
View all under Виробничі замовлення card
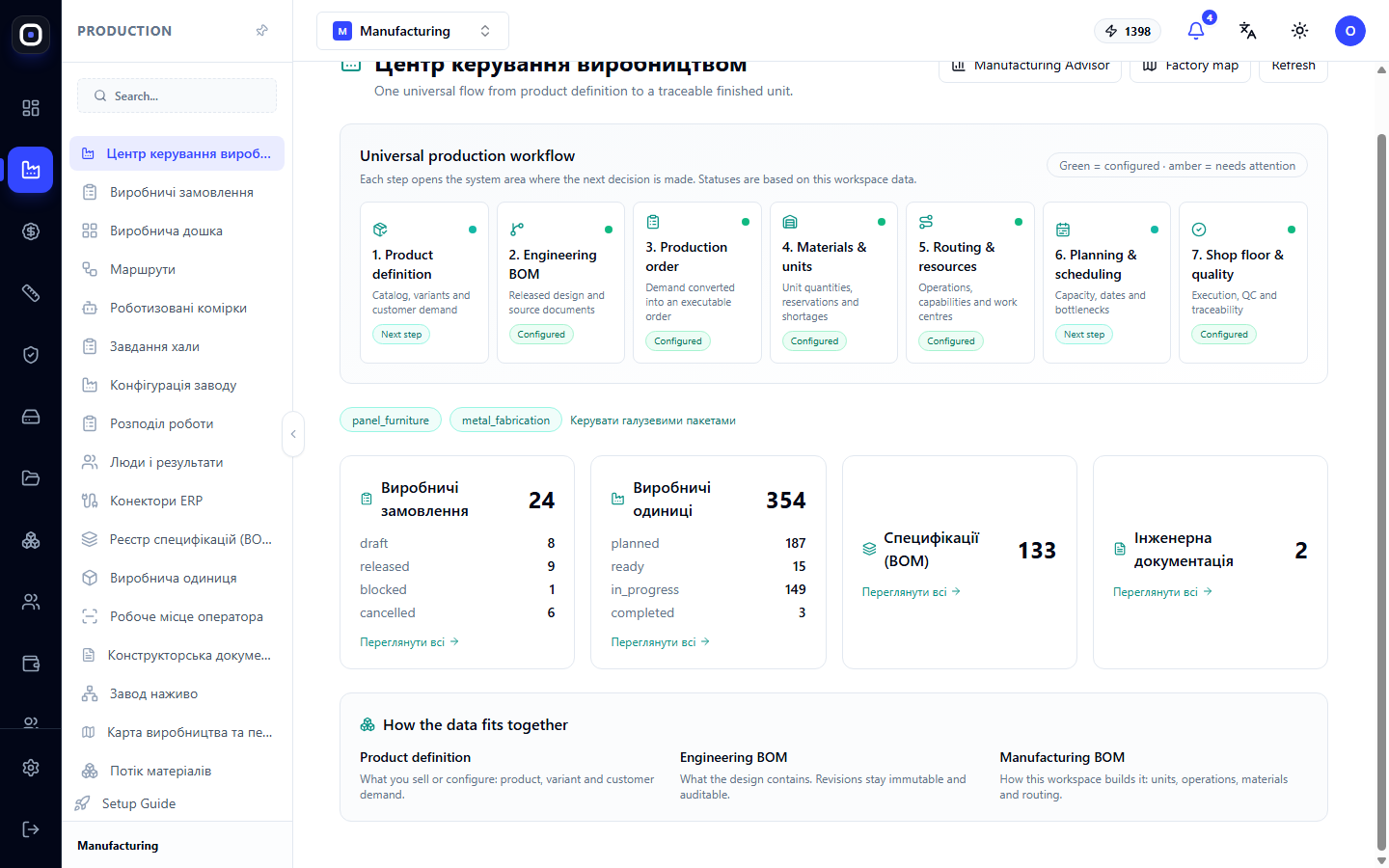[409, 641]
